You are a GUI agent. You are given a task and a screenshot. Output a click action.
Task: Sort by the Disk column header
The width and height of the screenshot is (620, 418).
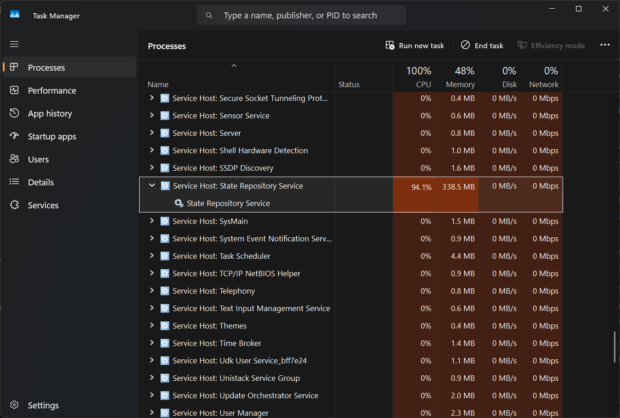pos(500,76)
